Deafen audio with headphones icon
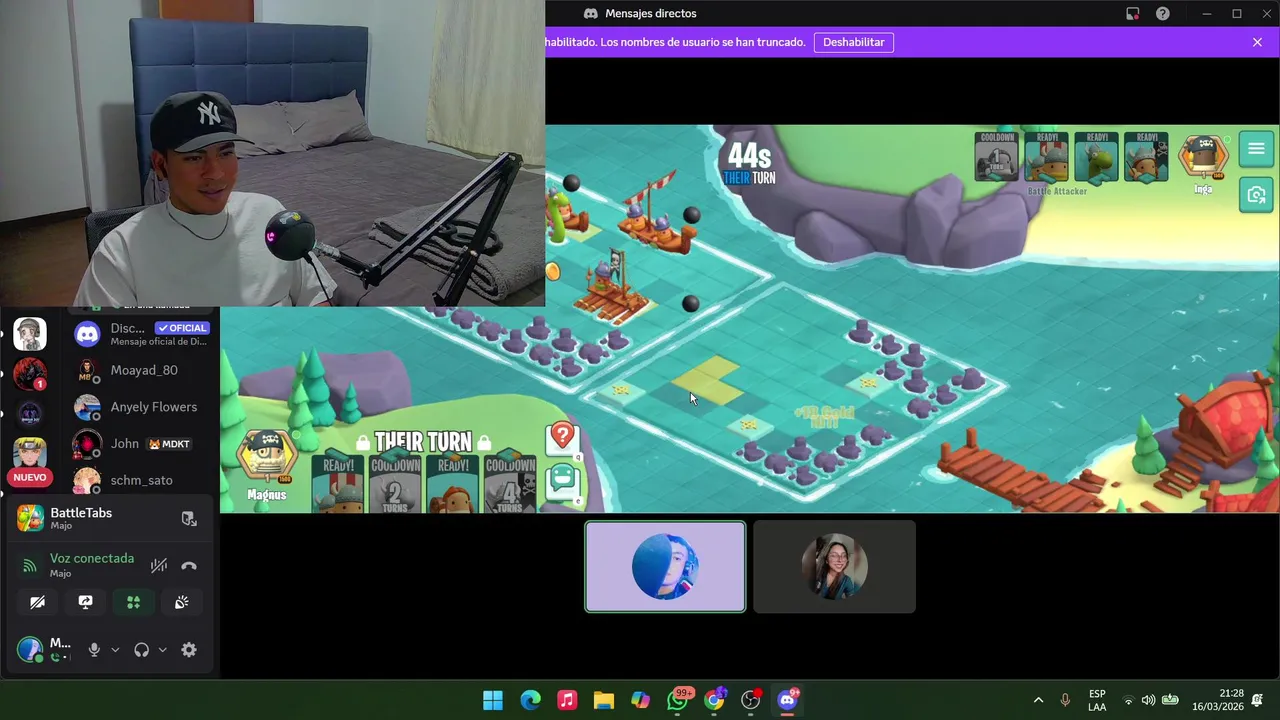The width and height of the screenshot is (1280, 720). tap(141, 650)
